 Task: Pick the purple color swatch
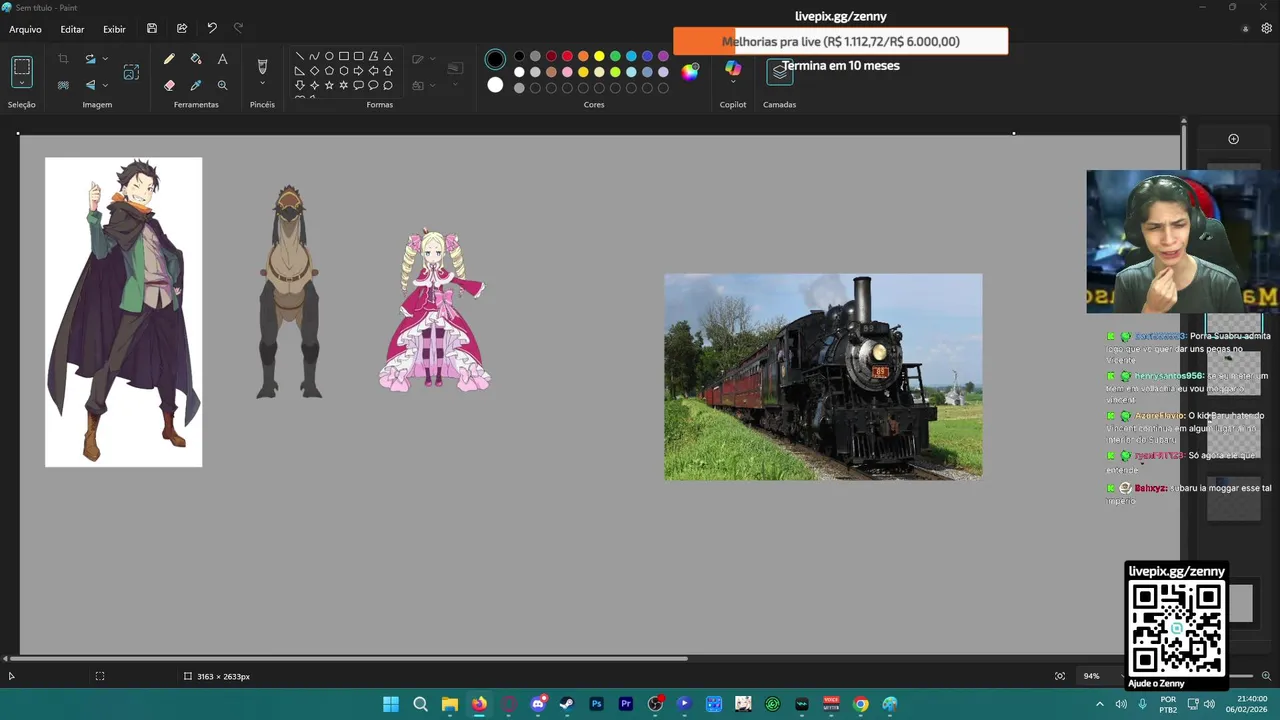[x=663, y=56]
